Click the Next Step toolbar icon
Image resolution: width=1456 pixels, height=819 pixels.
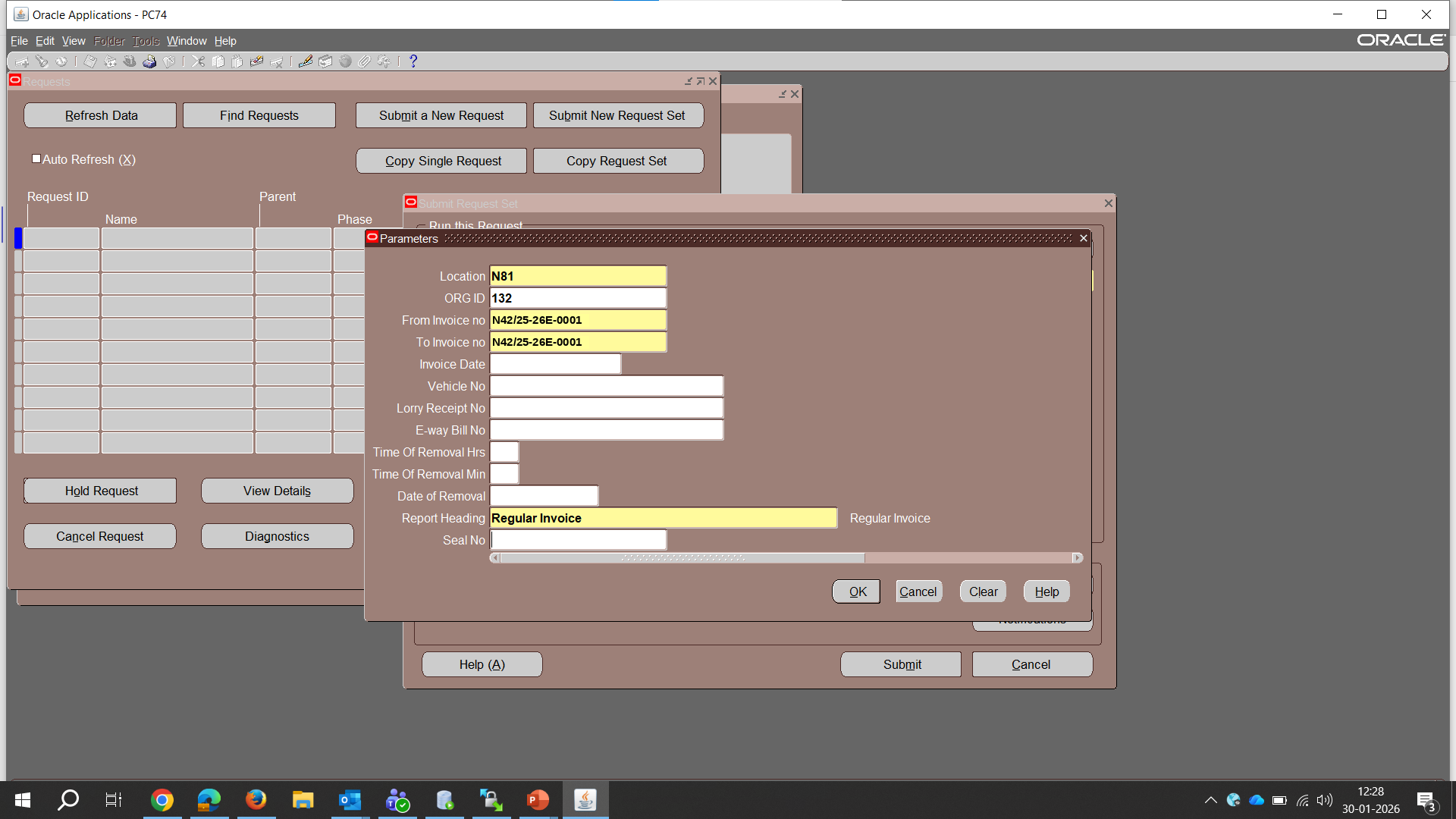[x=110, y=61]
